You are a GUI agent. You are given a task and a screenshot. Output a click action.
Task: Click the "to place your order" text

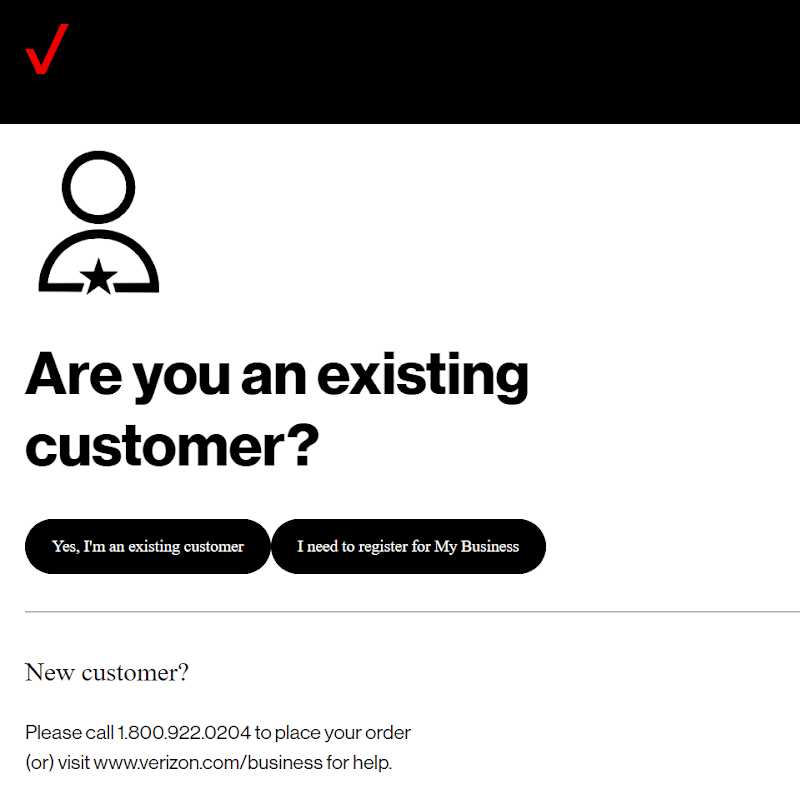[x=333, y=732]
